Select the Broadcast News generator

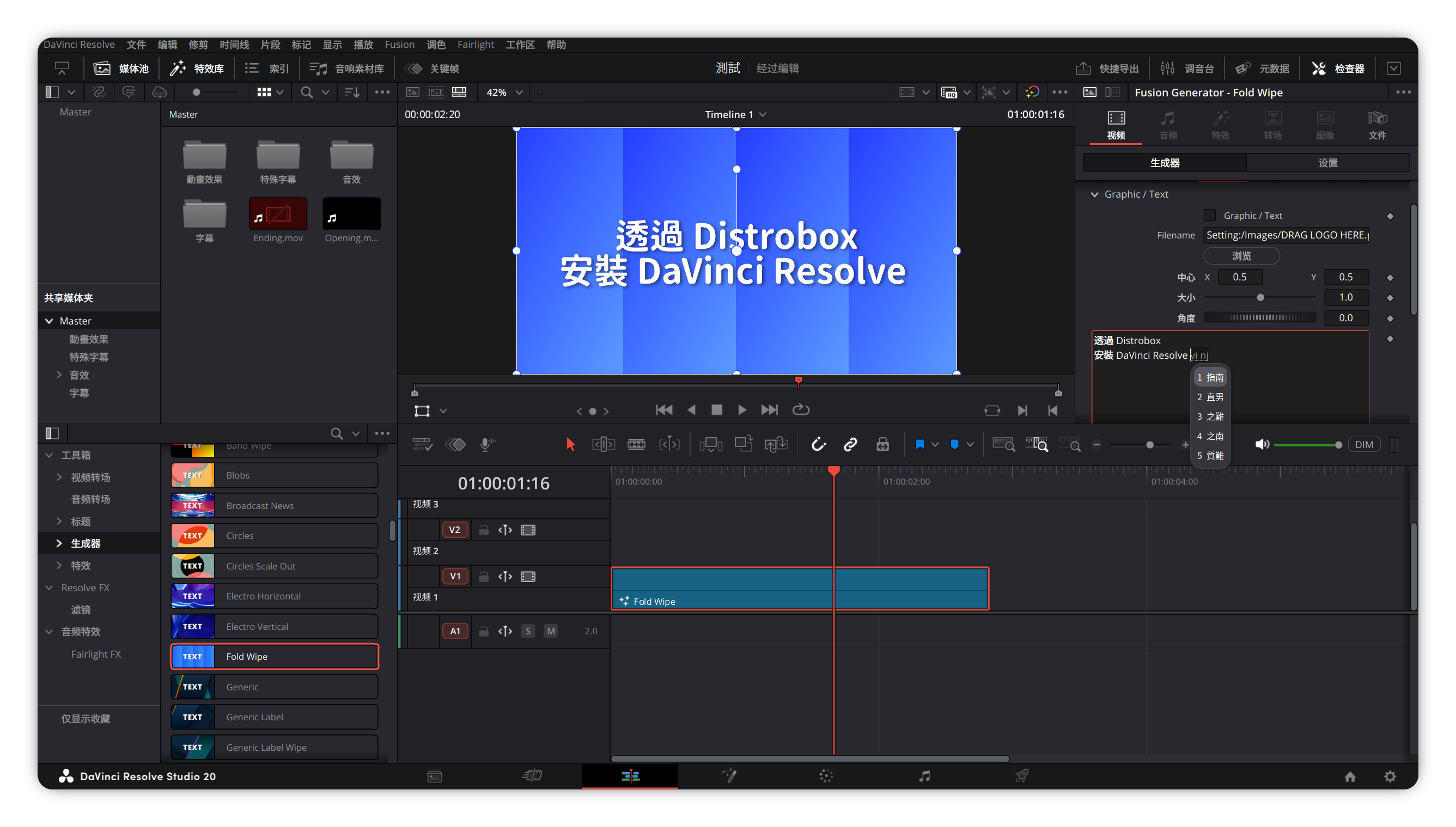click(x=275, y=506)
